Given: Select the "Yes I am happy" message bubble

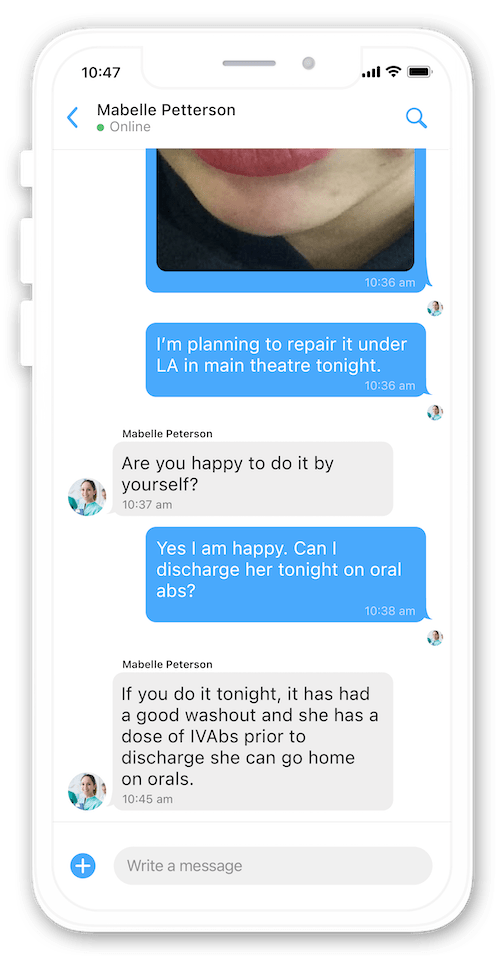Looking at the screenshot, I should [286, 574].
